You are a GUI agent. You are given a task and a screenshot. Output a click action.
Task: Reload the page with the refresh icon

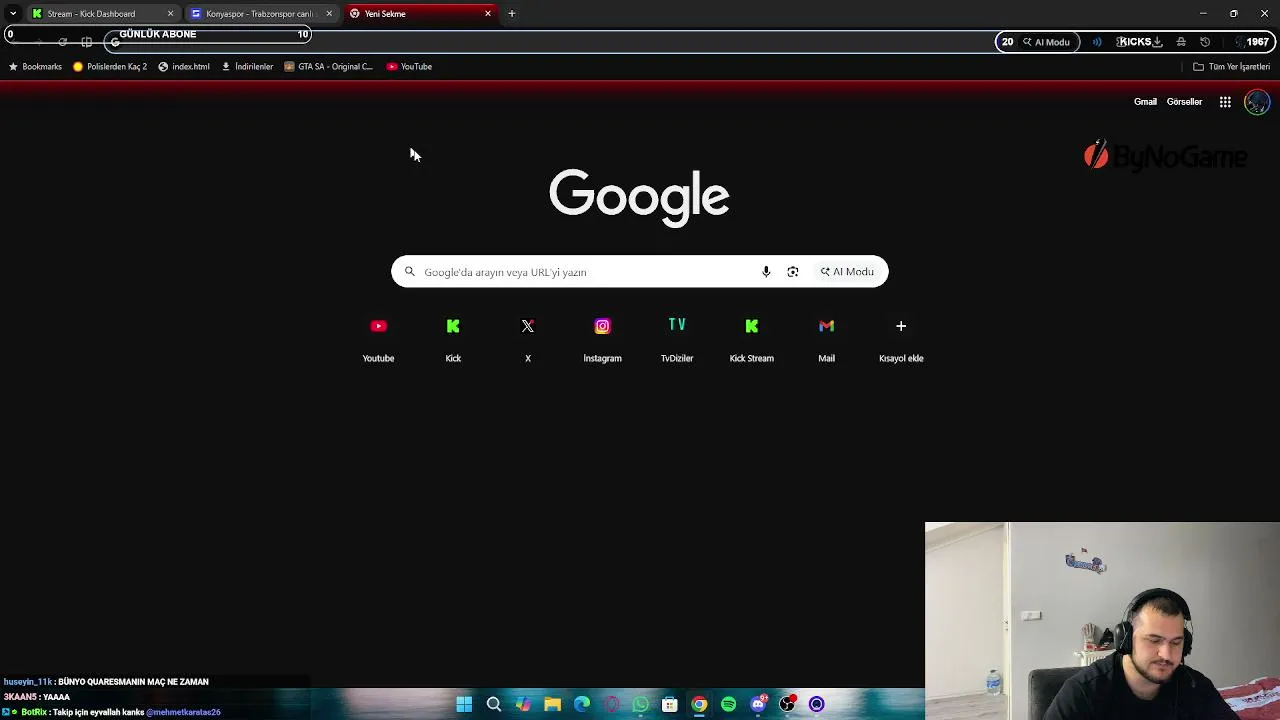pos(62,42)
